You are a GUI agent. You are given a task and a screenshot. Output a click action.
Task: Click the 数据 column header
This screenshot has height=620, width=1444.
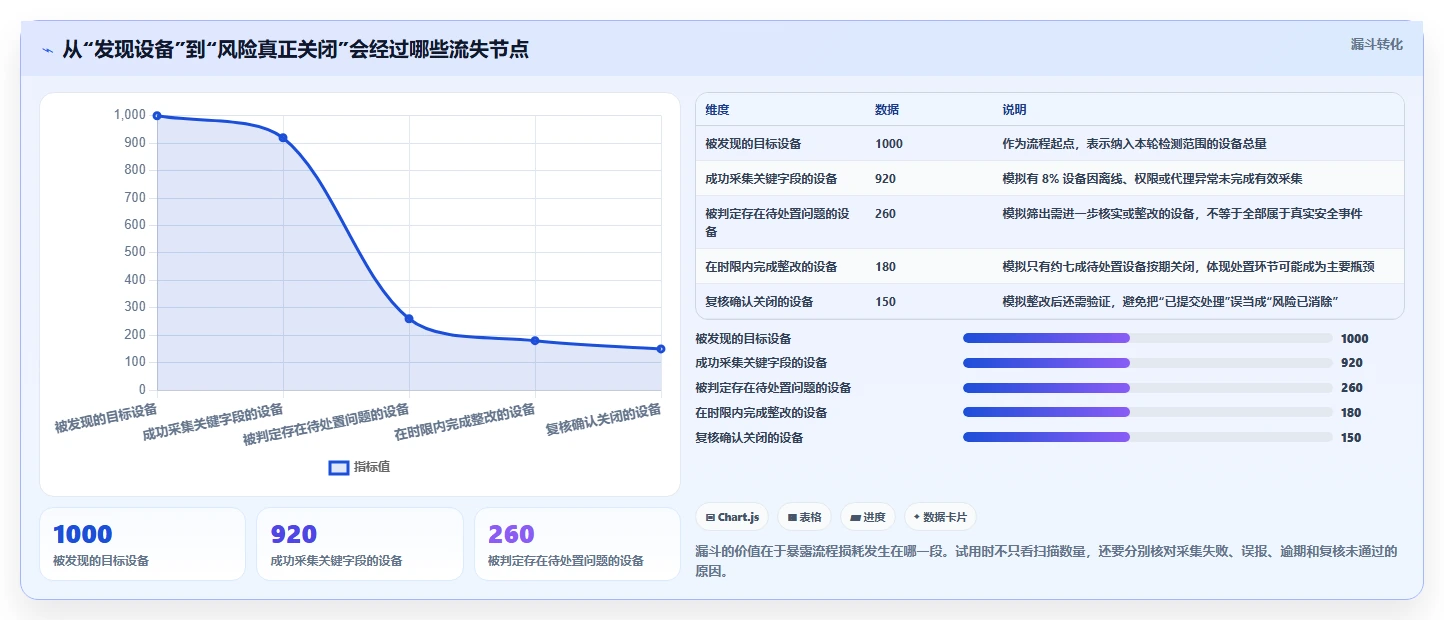[887, 110]
